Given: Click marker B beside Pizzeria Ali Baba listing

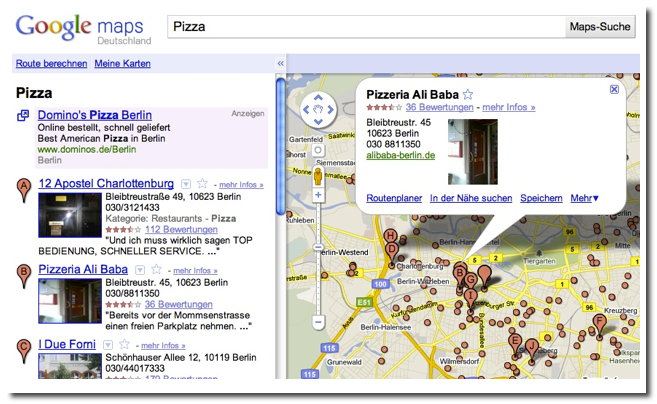Looking at the screenshot, I should (24, 276).
